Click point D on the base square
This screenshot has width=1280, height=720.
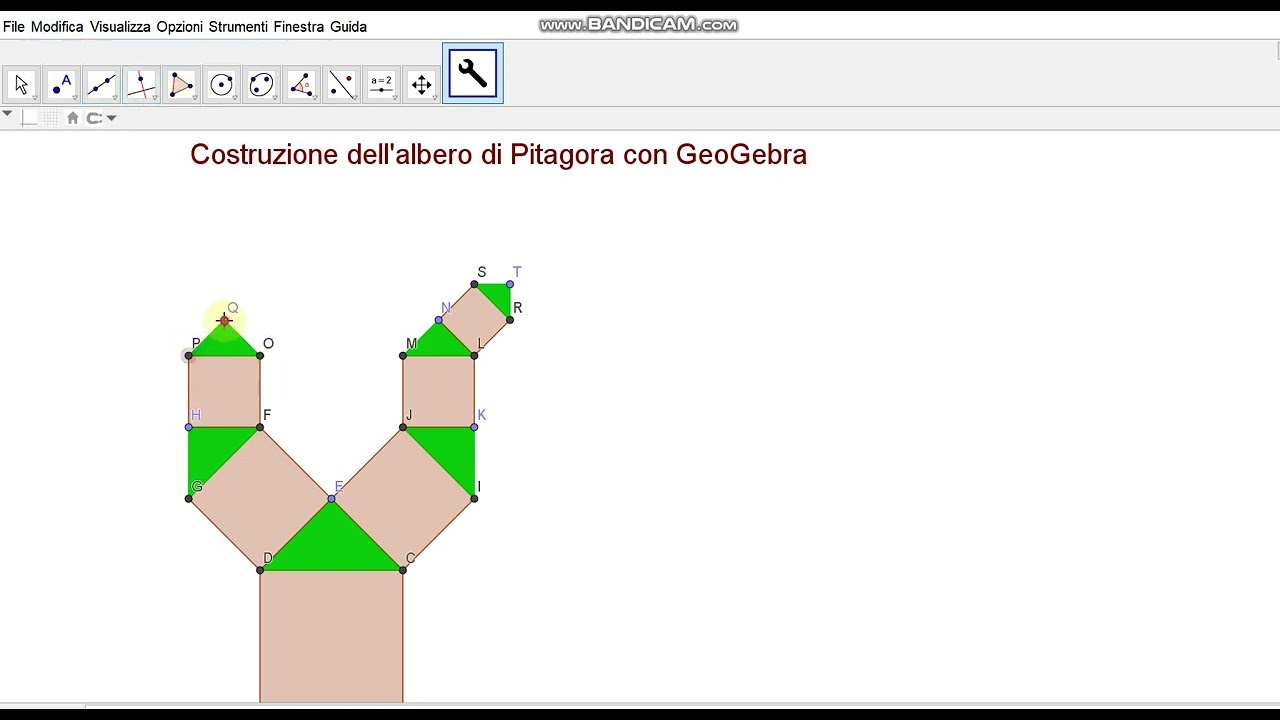coord(260,570)
